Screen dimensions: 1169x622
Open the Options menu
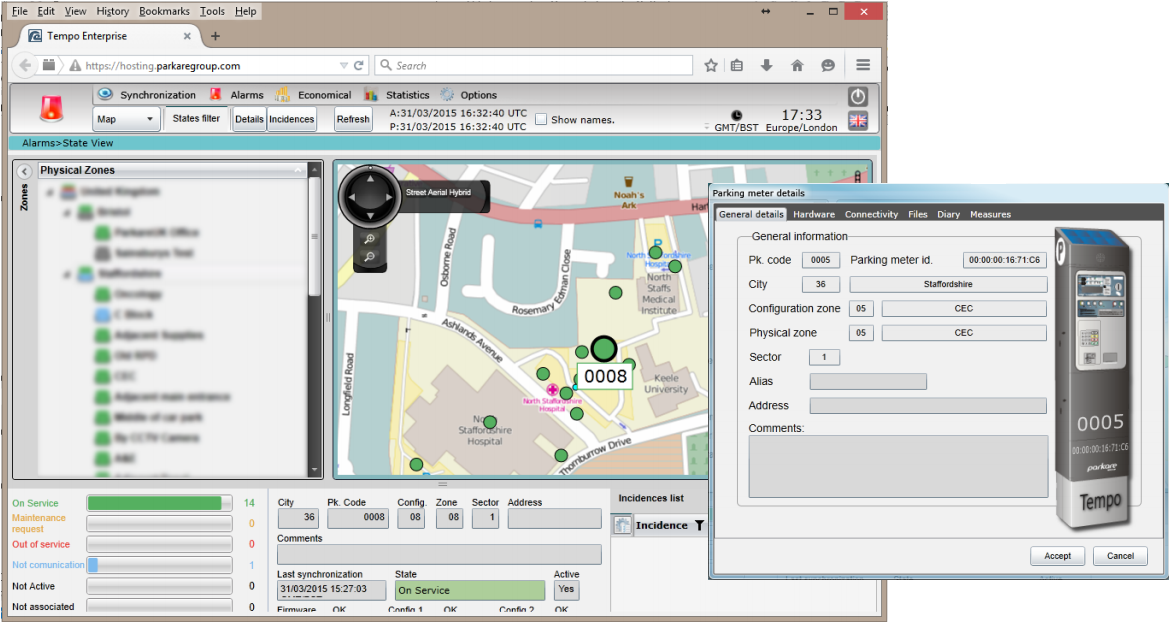click(469, 95)
